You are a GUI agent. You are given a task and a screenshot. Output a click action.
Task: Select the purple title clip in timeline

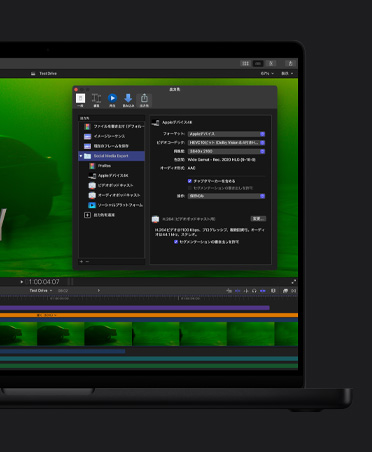coord(135,308)
